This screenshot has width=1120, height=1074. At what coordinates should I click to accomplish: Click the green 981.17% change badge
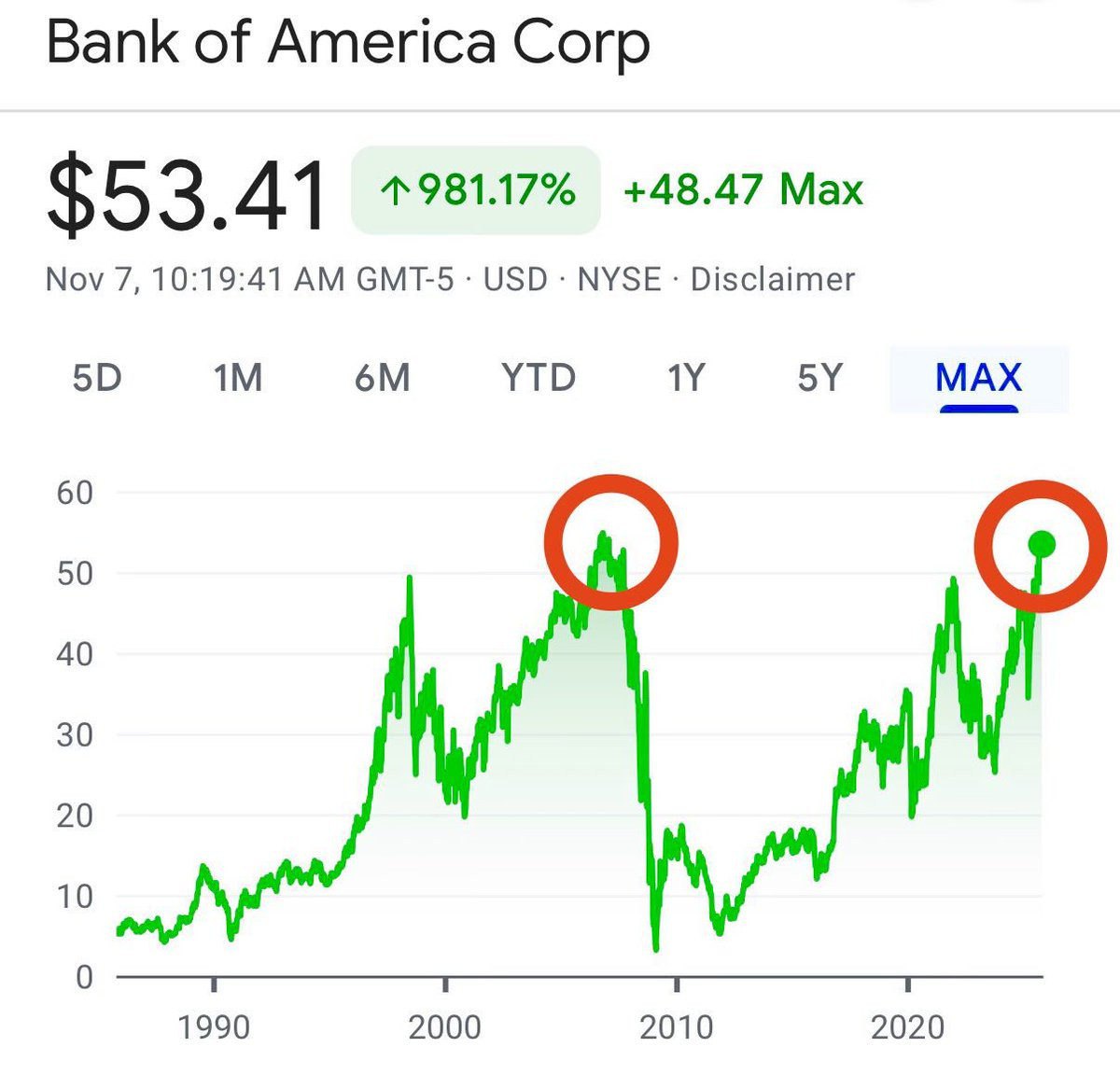(x=476, y=190)
